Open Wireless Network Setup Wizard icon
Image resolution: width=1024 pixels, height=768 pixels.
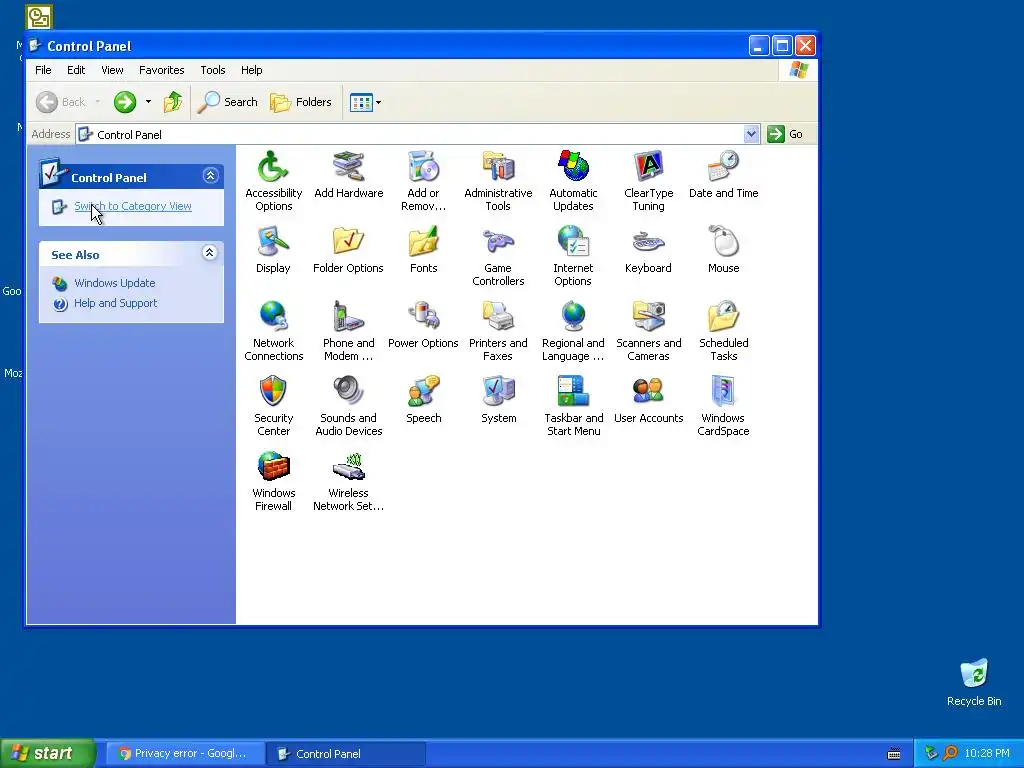348,468
